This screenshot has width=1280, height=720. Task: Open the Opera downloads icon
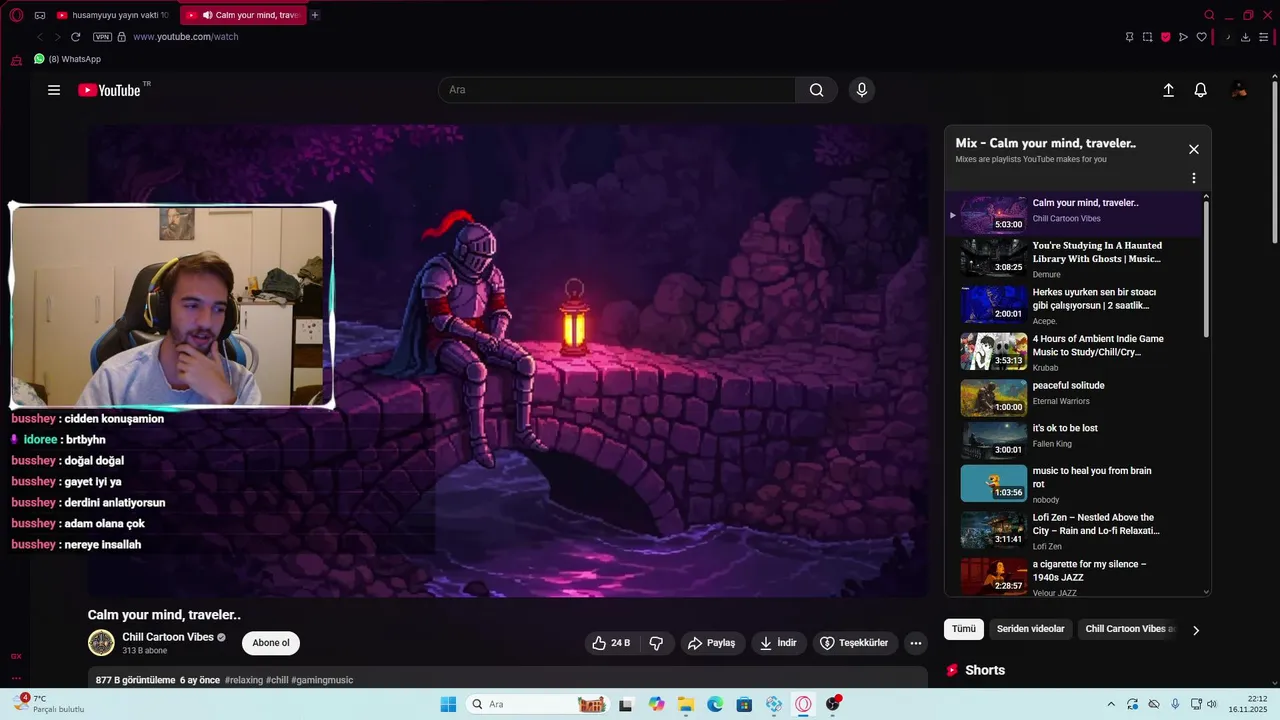1245,37
